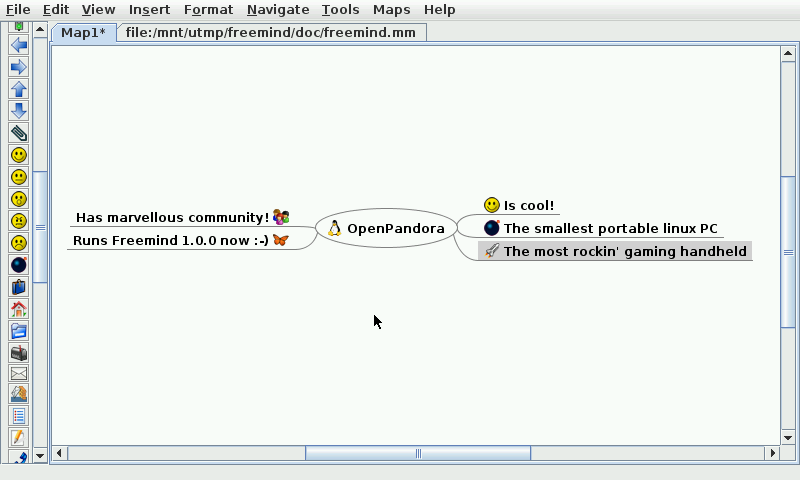800x480 pixels.
Task: Select the 'Is cool!' node
Action: pyautogui.click(x=519, y=205)
